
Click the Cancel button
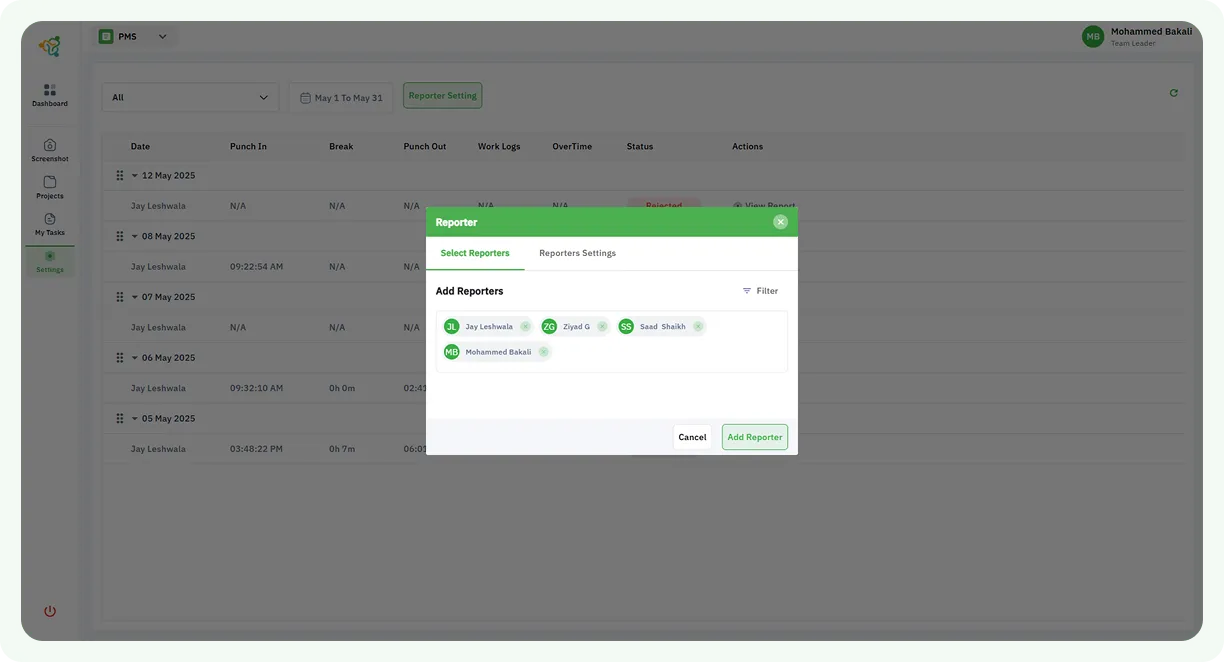[x=692, y=437]
